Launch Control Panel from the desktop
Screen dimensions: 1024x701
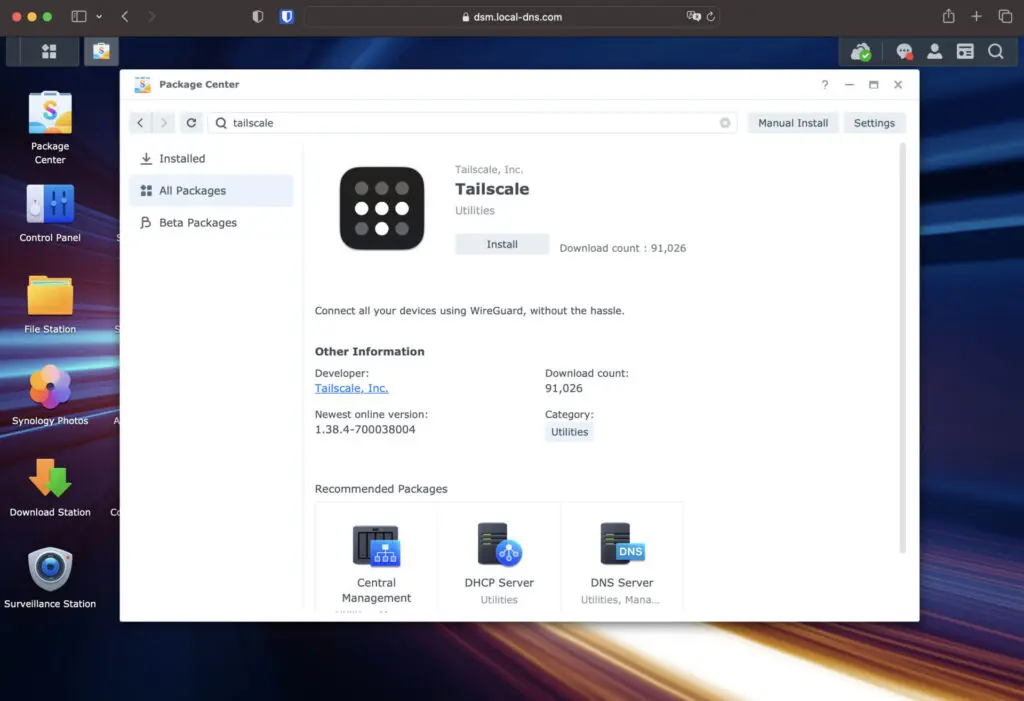(x=50, y=214)
